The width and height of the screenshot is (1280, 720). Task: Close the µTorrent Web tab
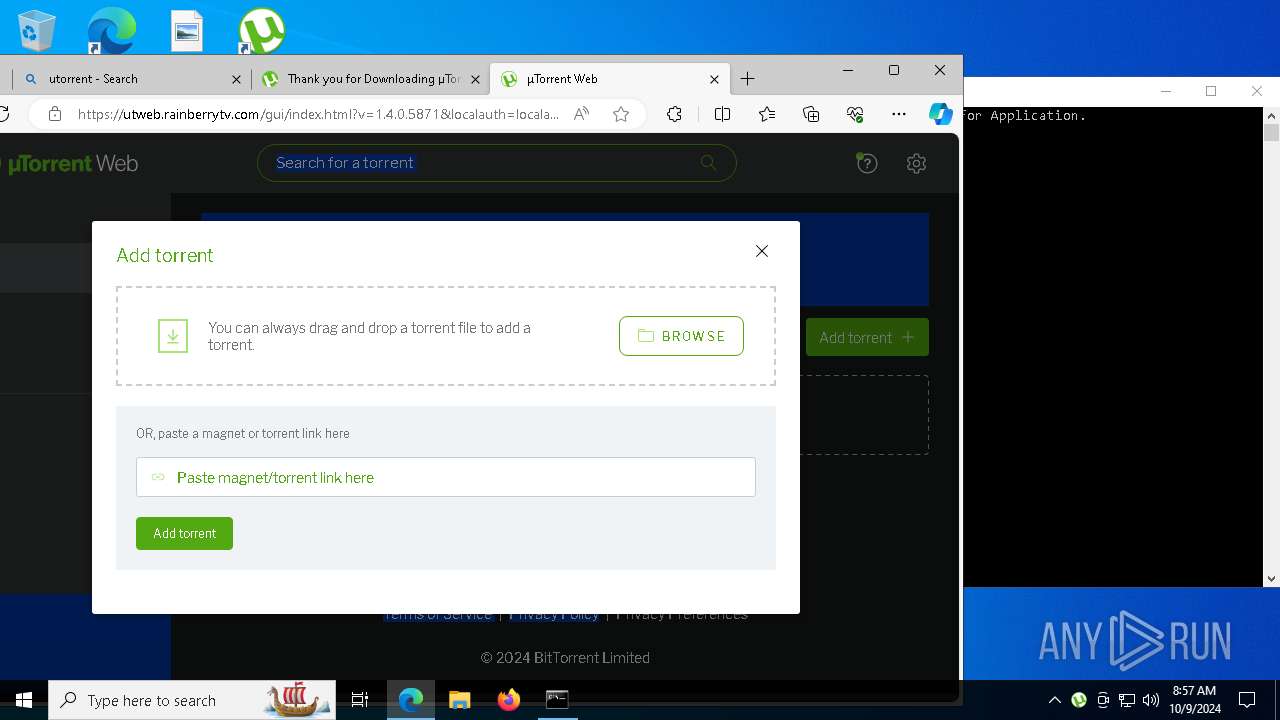714,79
